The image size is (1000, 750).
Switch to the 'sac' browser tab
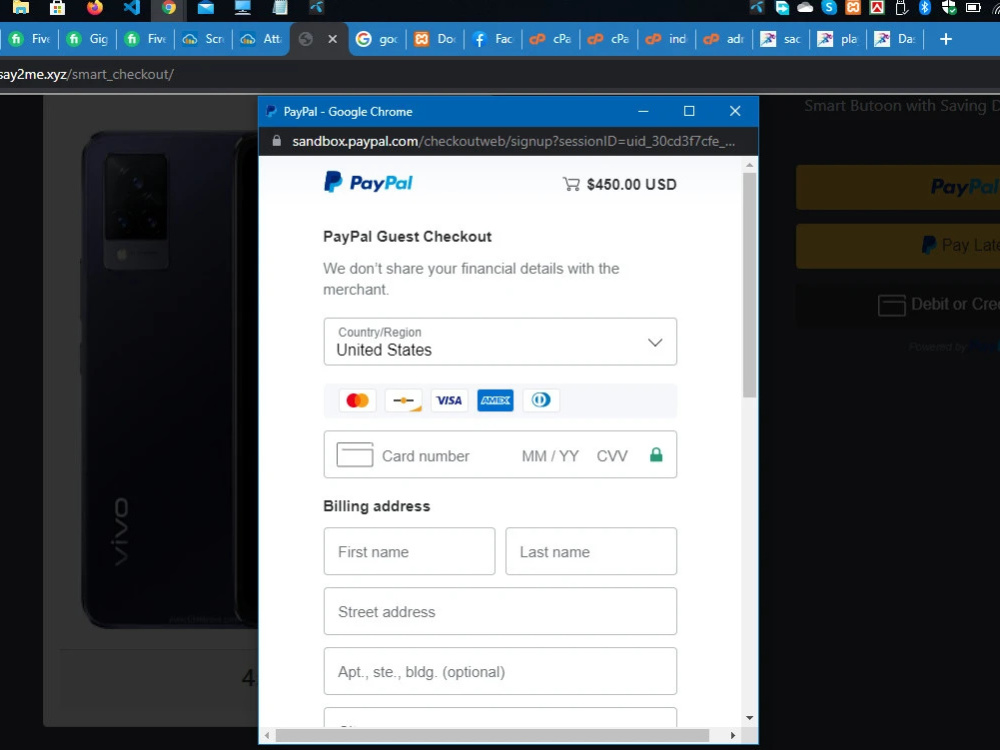click(781, 39)
